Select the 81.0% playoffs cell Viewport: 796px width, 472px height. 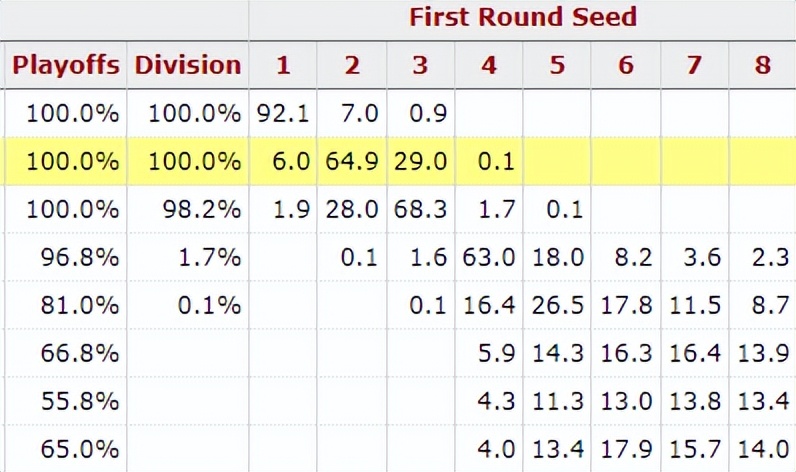click(x=72, y=306)
